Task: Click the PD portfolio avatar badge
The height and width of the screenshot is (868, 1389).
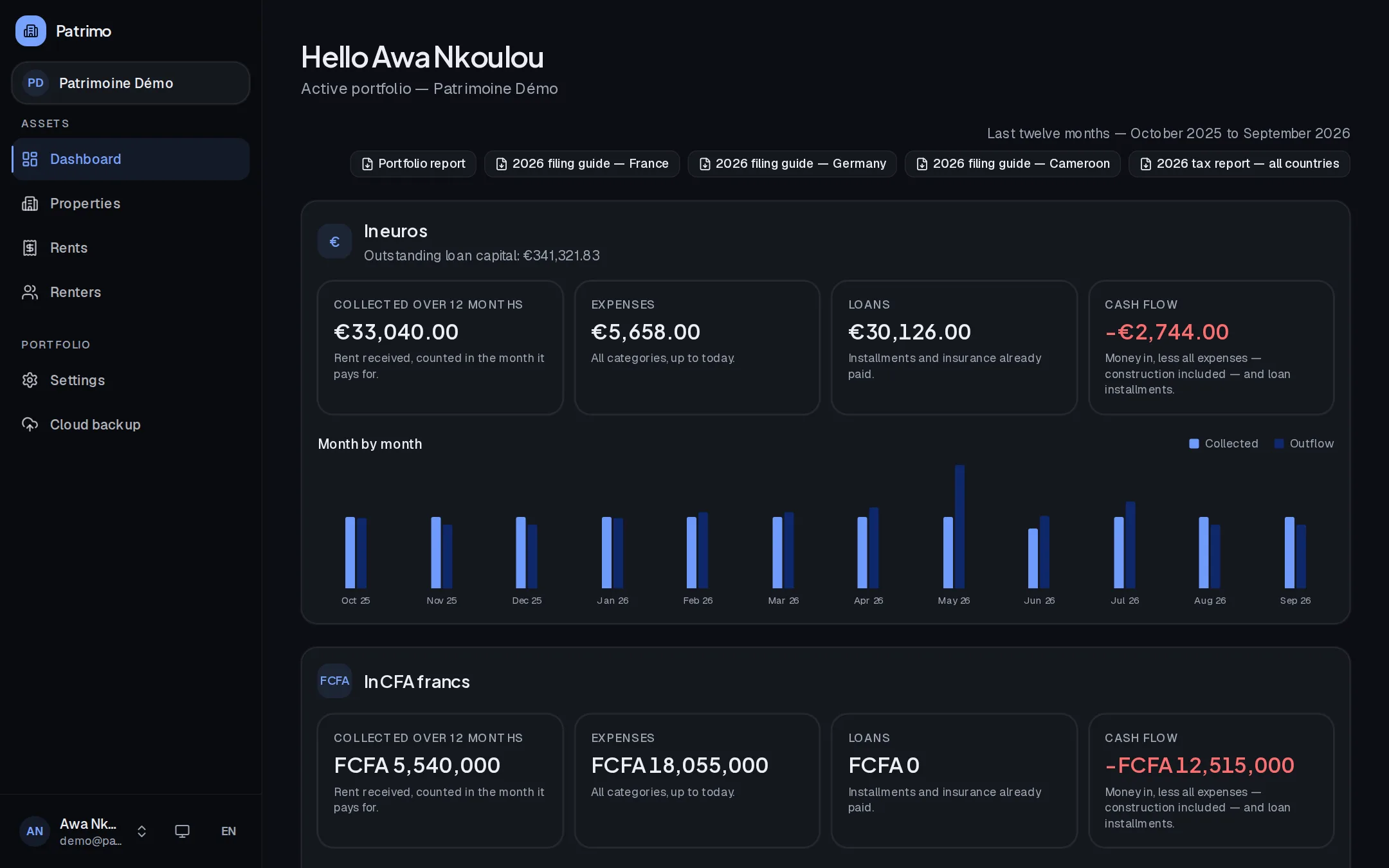Action: tap(36, 83)
